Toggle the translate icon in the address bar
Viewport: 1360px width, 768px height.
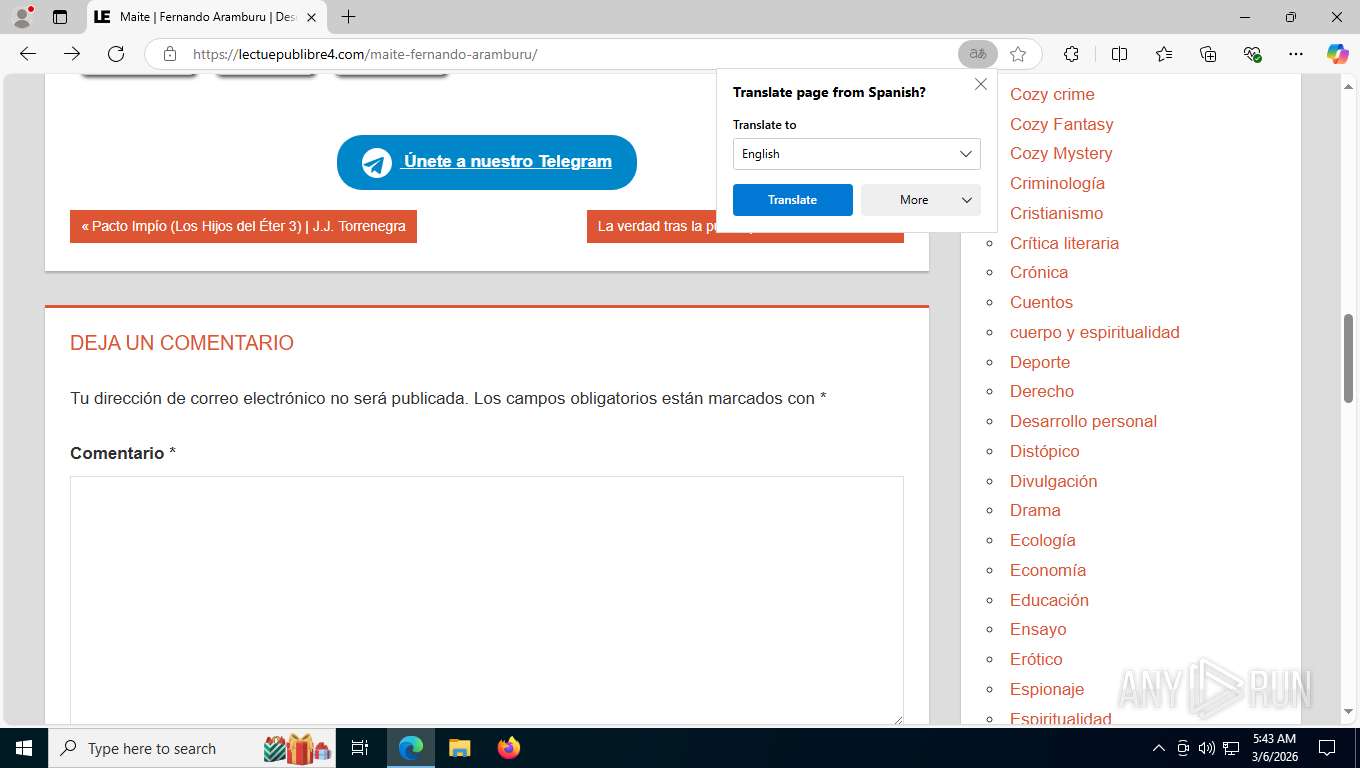(x=977, y=54)
